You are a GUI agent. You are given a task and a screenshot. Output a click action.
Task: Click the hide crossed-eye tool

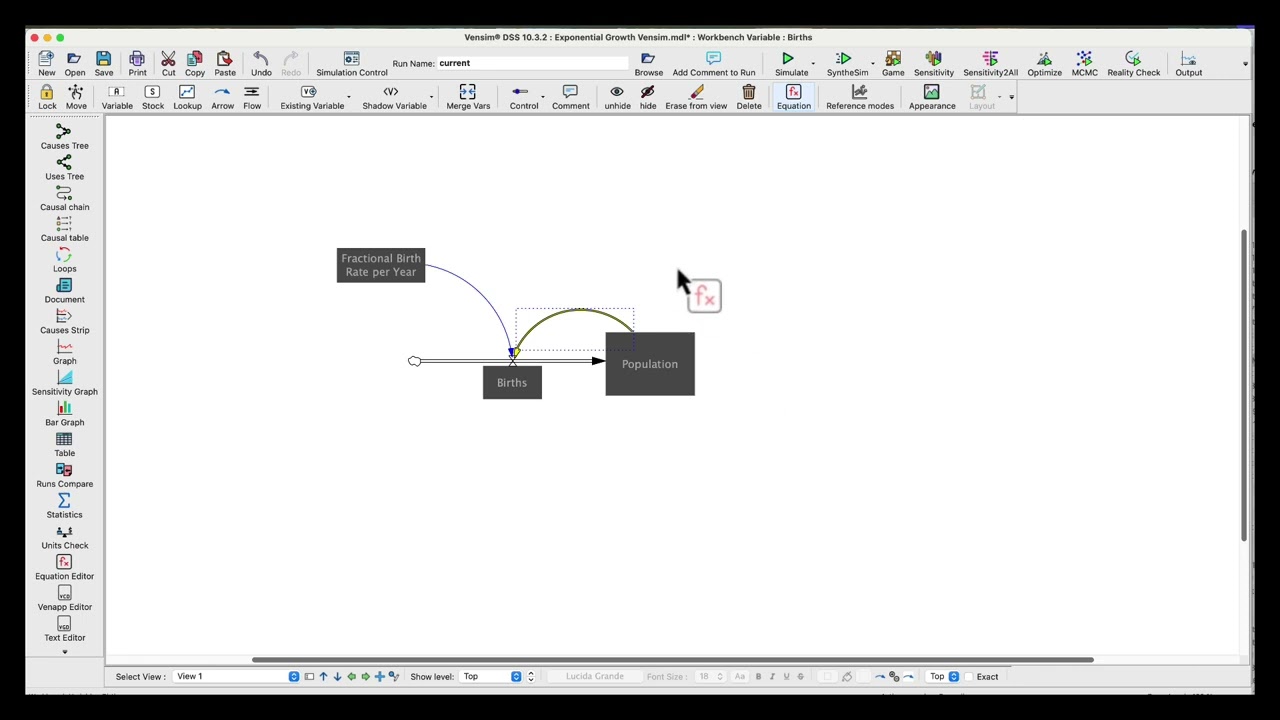click(x=648, y=97)
